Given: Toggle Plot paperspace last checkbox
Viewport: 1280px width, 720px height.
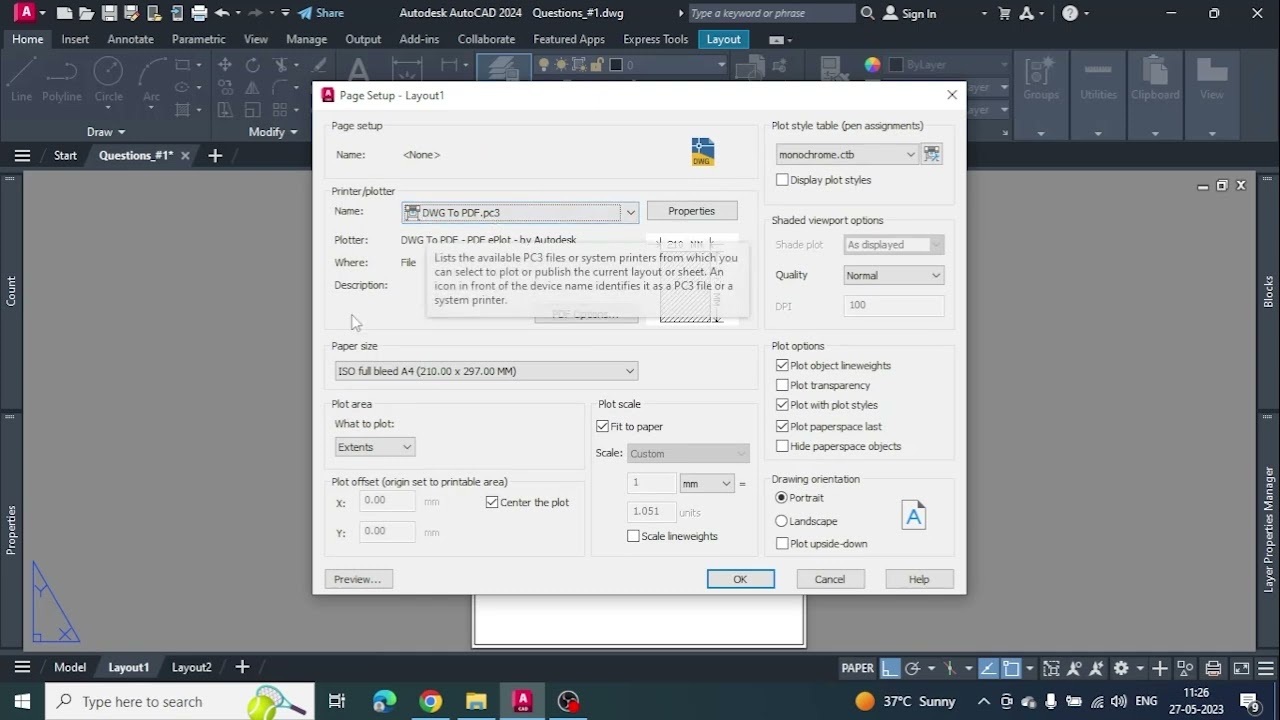Looking at the screenshot, I should 782,426.
